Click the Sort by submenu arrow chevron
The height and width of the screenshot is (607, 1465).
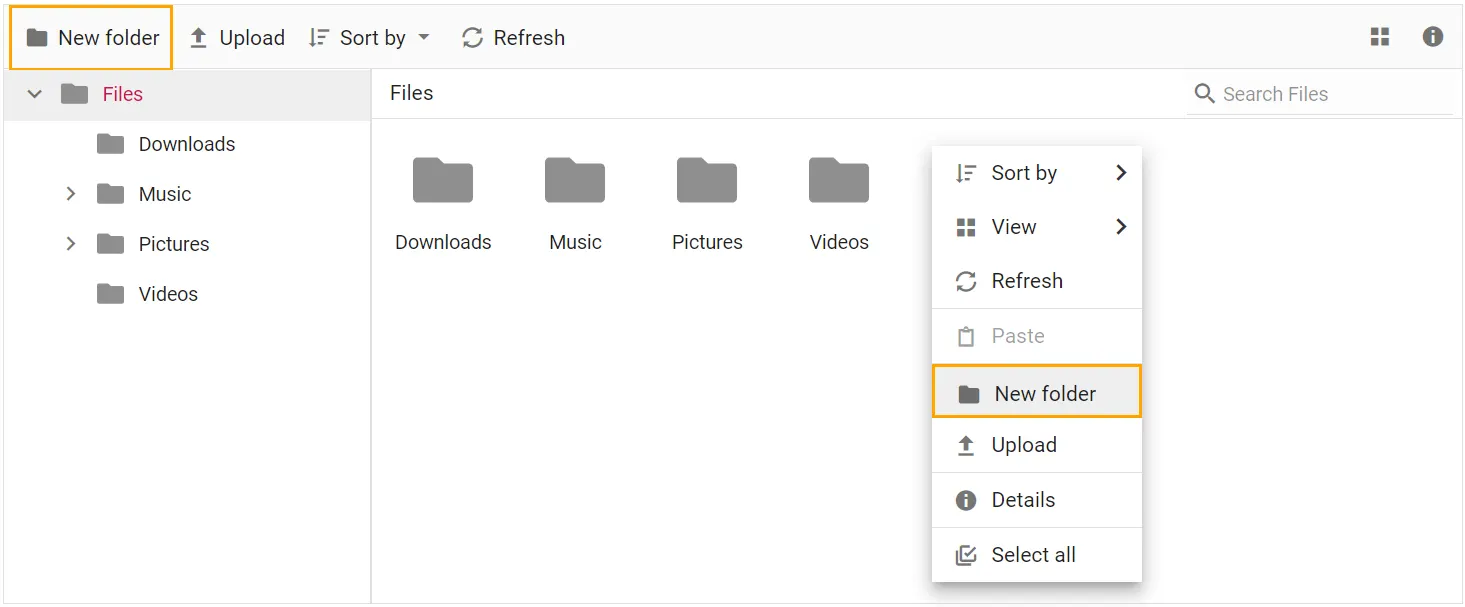[x=1121, y=173]
